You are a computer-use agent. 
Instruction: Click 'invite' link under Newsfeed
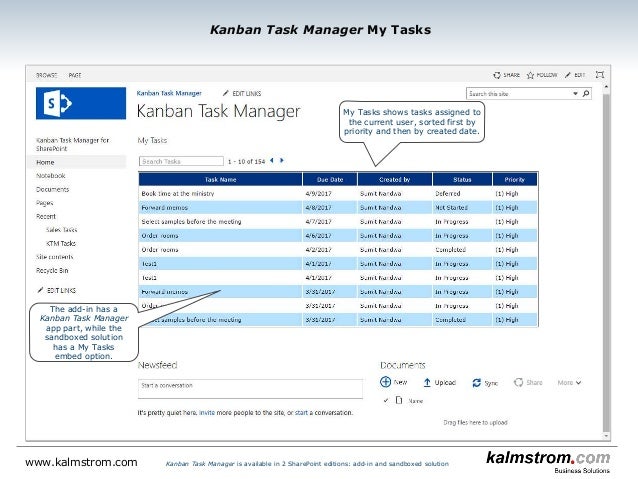coord(207,413)
